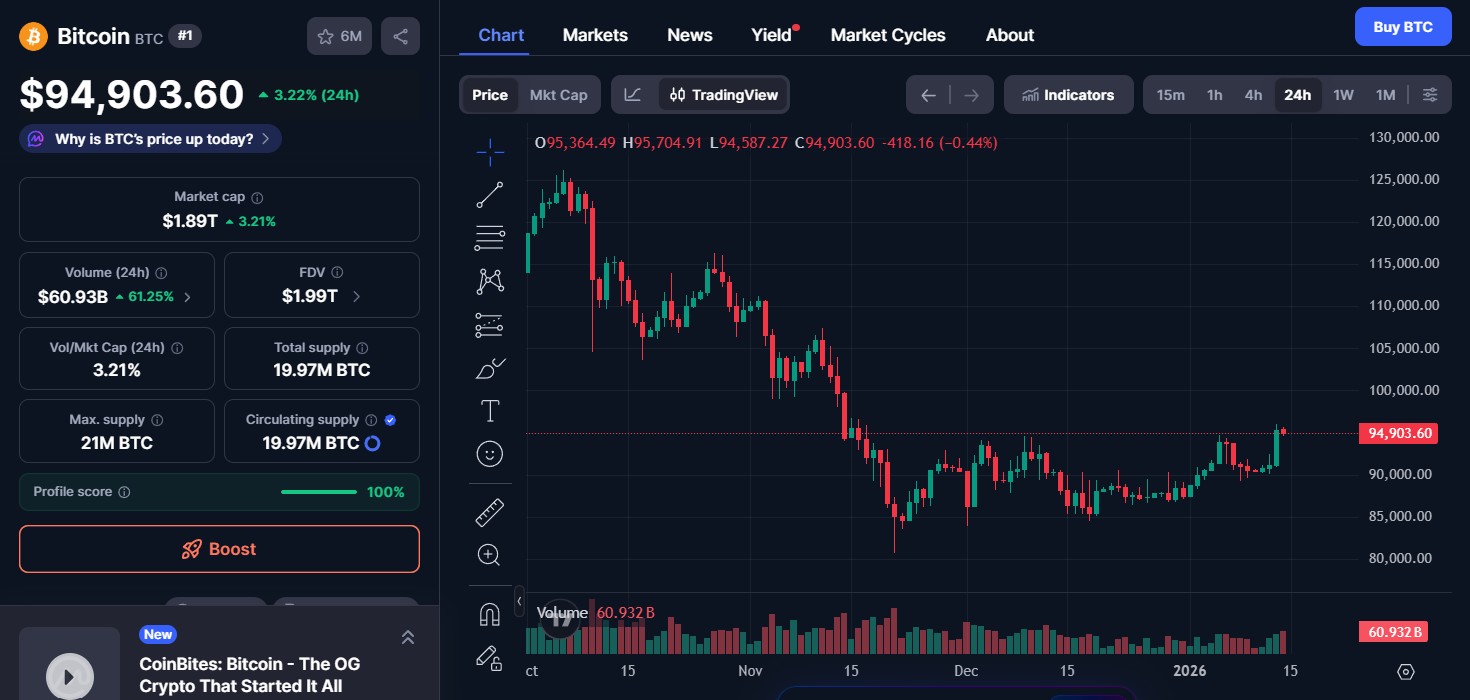Switch to the Markets tab
Screen dimensions: 1470x700
pos(595,34)
